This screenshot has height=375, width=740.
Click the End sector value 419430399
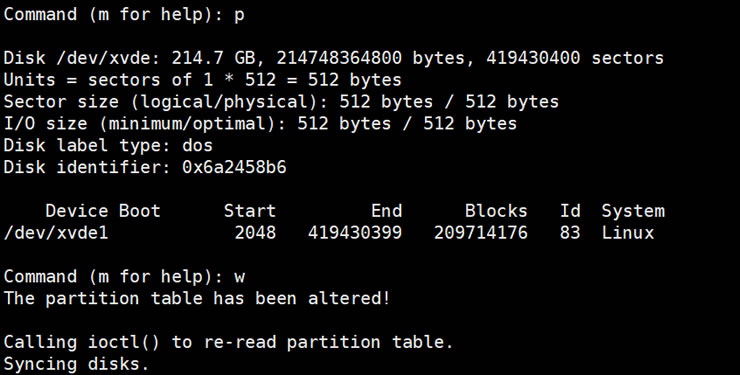[355, 233]
